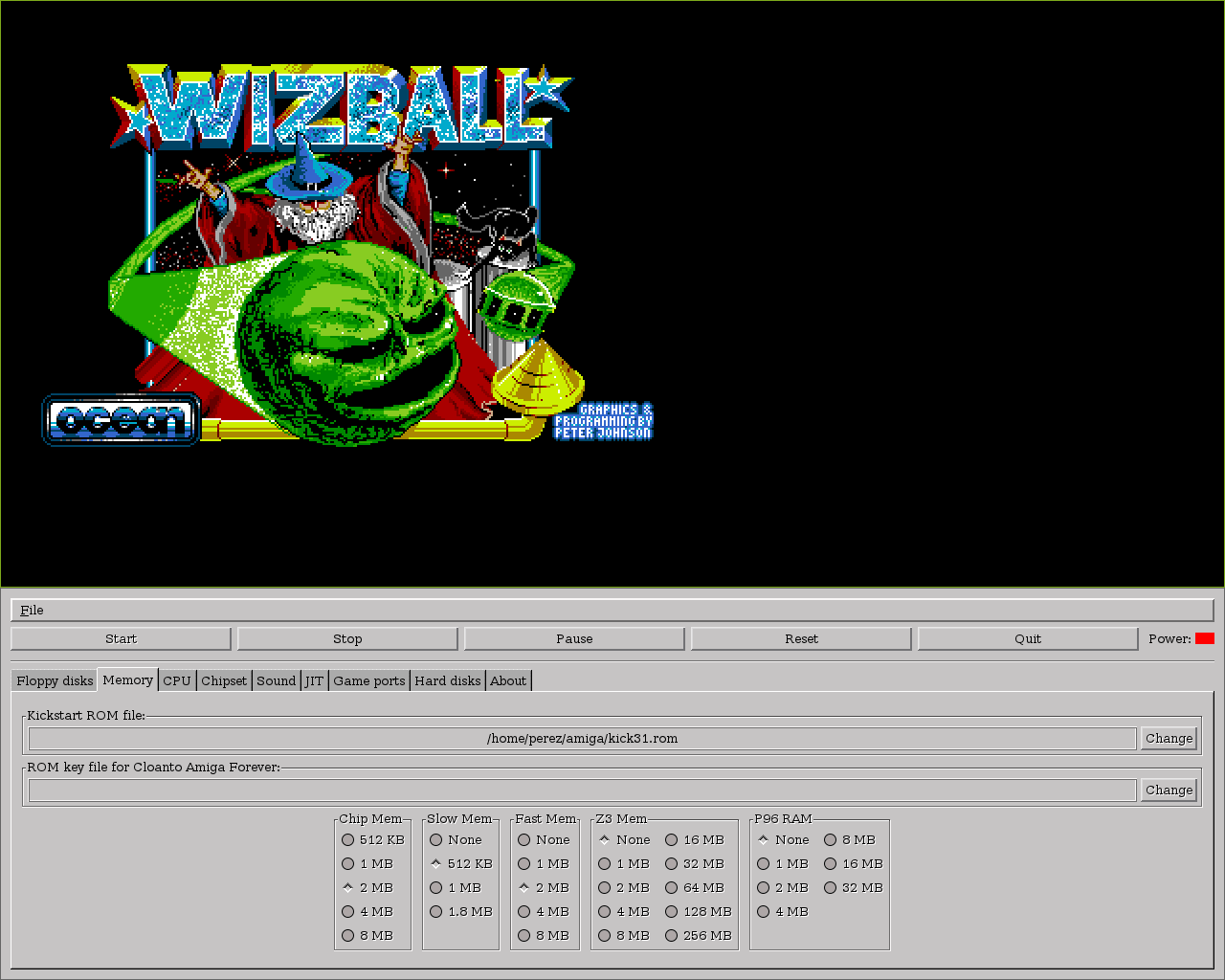The height and width of the screenshot is (980, 1225).
Task: Set P96 RAM to 1 MB
Action: coord(783,864)
